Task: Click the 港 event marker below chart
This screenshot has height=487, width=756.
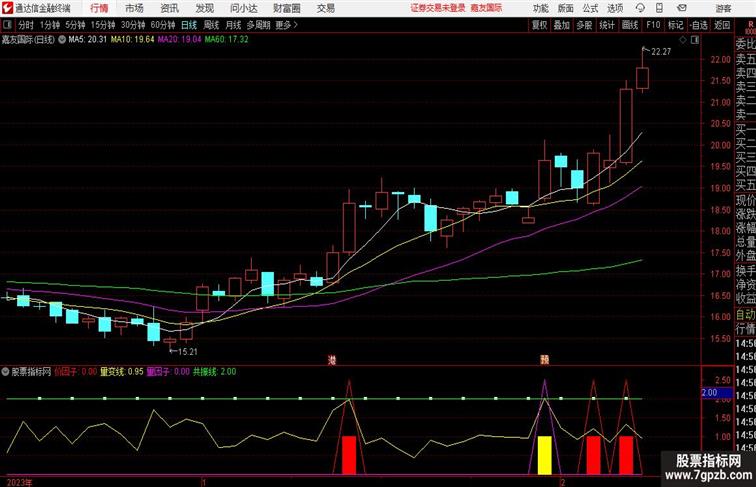Action: 332,360
